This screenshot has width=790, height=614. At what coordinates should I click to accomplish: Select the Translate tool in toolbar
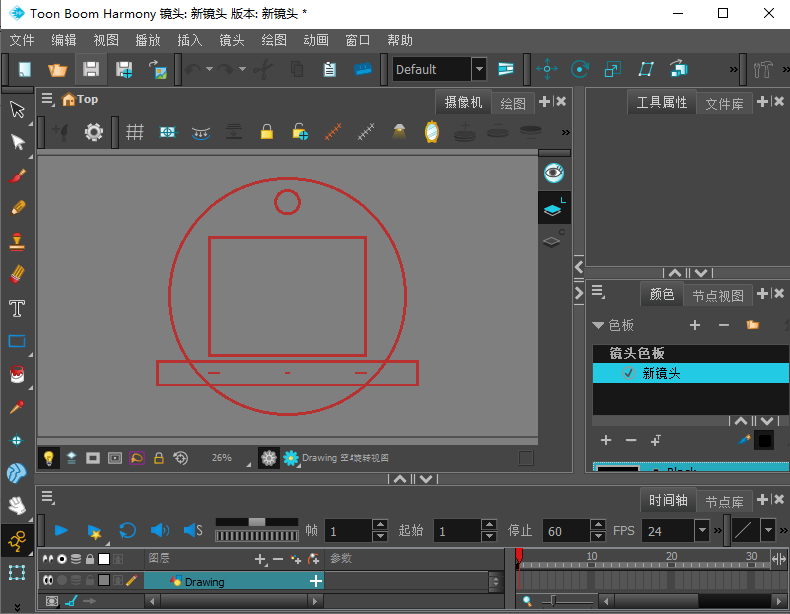(x=547, y=69)
